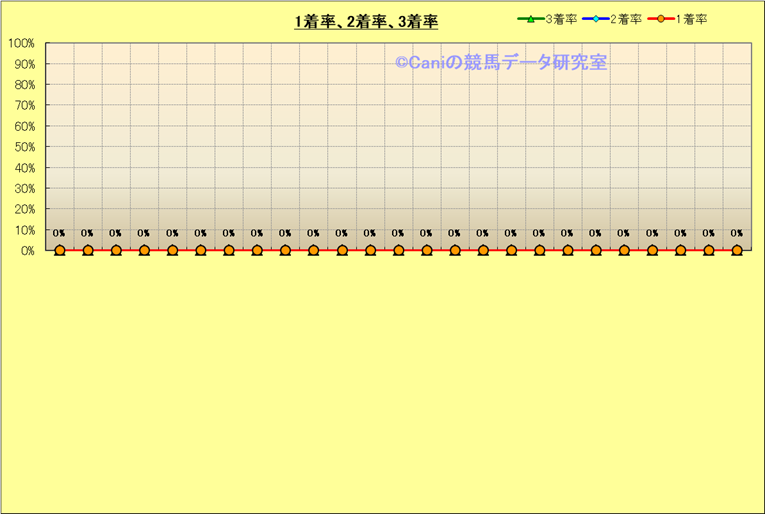The height and width of the screenshot is (514, 765).
Task: Select the 1着率 legend text label
Action: pos(690,19)
